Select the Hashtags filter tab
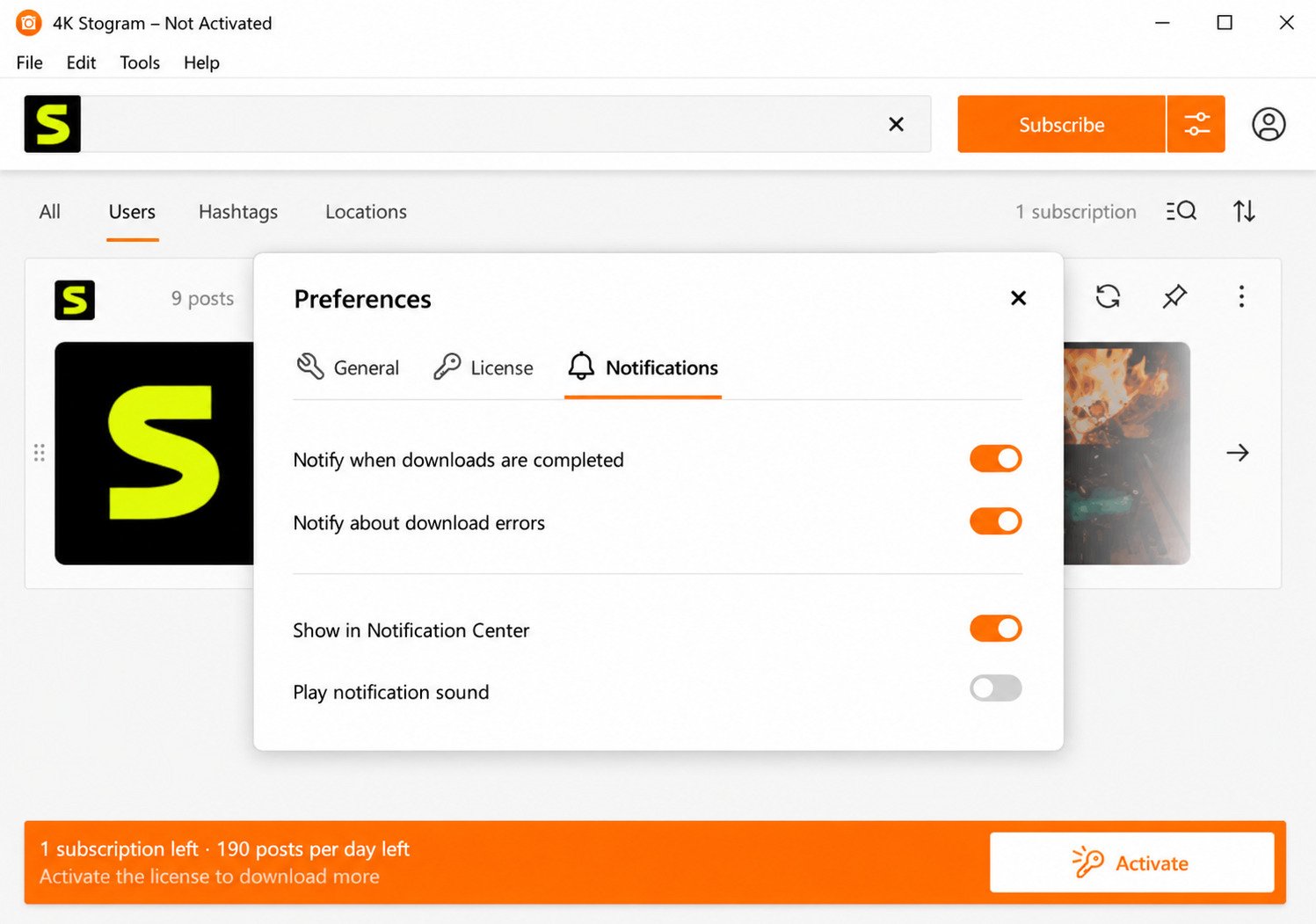Viewport: 1316px width, 924px height. 238,212
